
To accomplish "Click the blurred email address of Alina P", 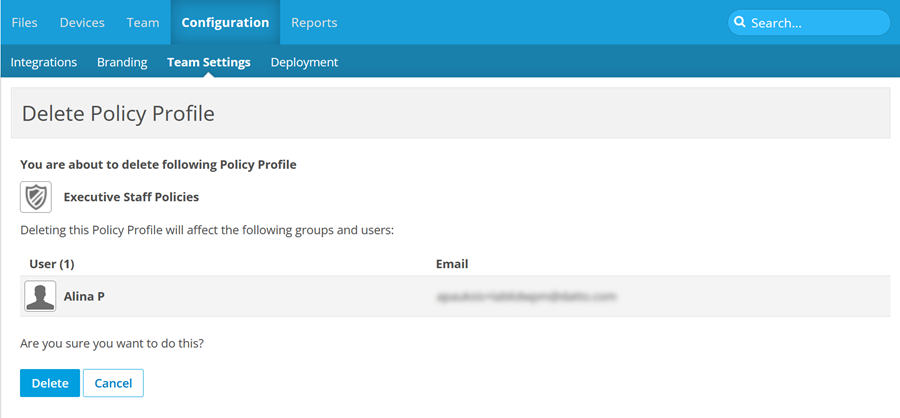I will (x=526, y=297).
